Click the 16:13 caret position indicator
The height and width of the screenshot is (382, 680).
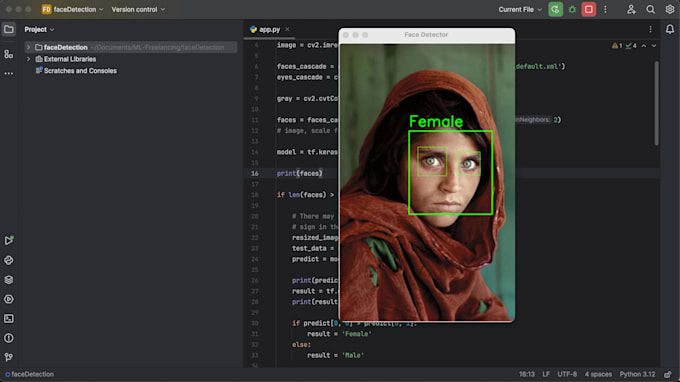(x=526, y=374)
